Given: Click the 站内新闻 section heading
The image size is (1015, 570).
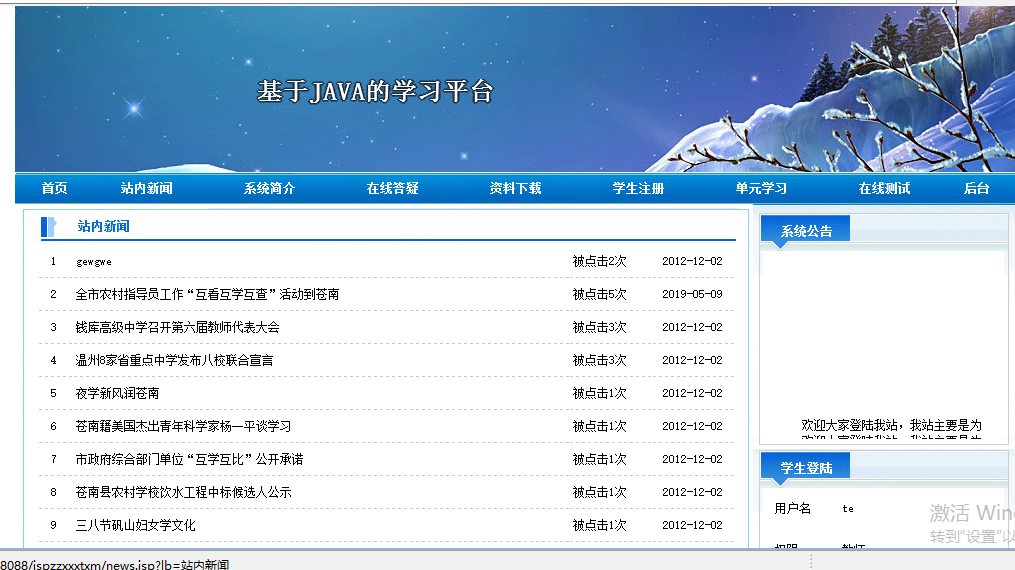Looking at the screenshot, I should pos(104,226).
